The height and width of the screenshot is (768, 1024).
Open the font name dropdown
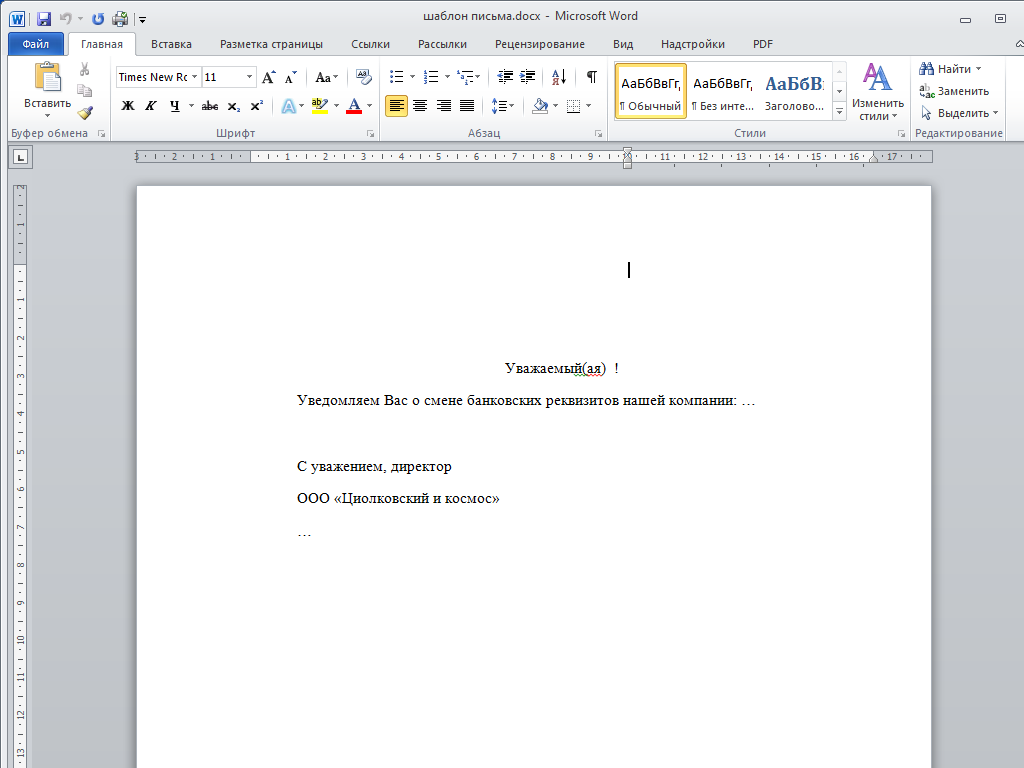click(x=194, y=77)
